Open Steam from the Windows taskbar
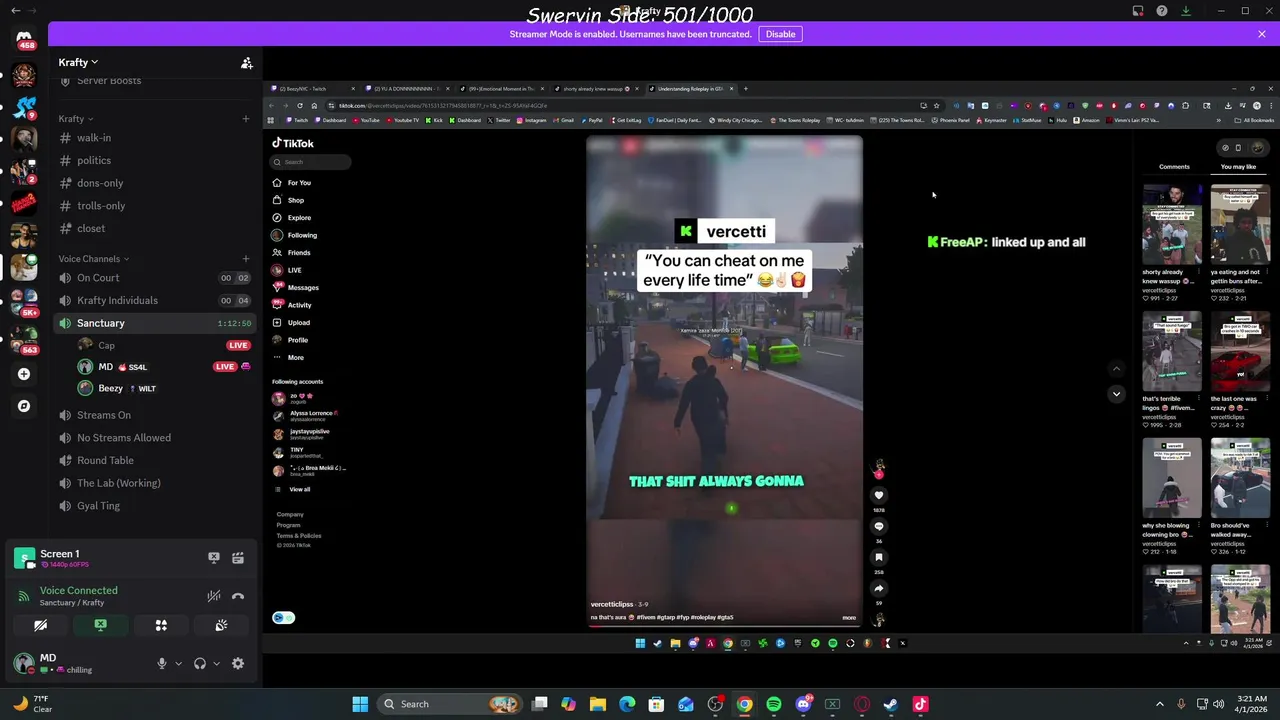The image size is (1280, 720). 891,704
